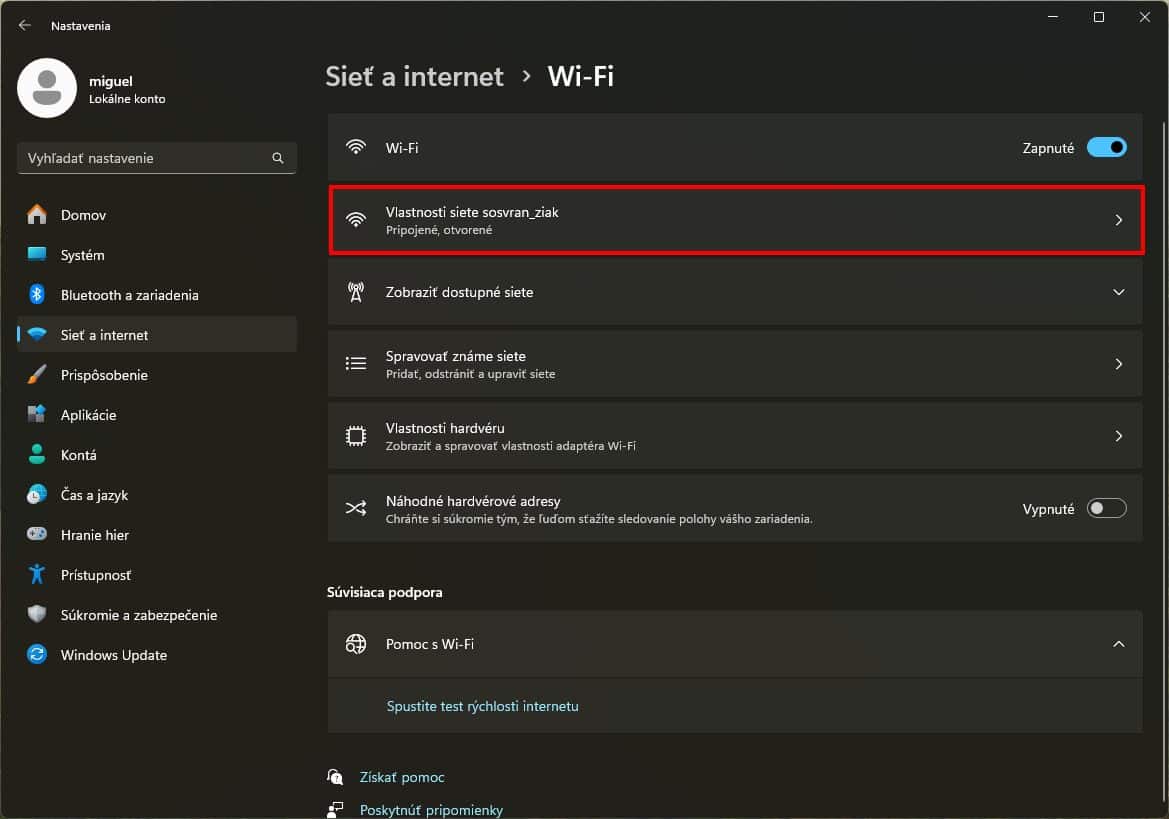Click the chip icon beside Vlastnosti hardvéru
1169x819 pixels.
(x=356, y=436)
